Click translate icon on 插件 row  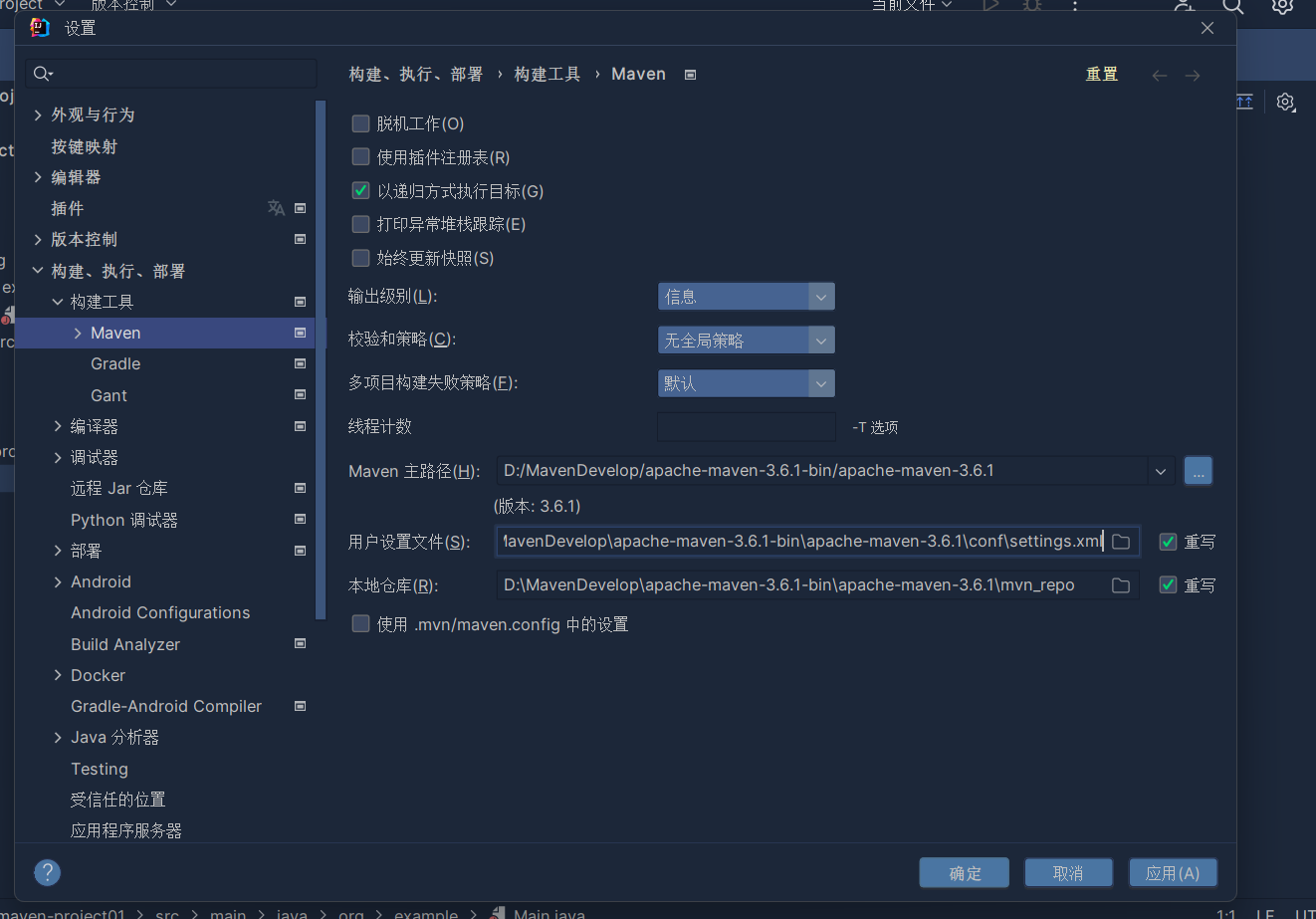point(276,208)
